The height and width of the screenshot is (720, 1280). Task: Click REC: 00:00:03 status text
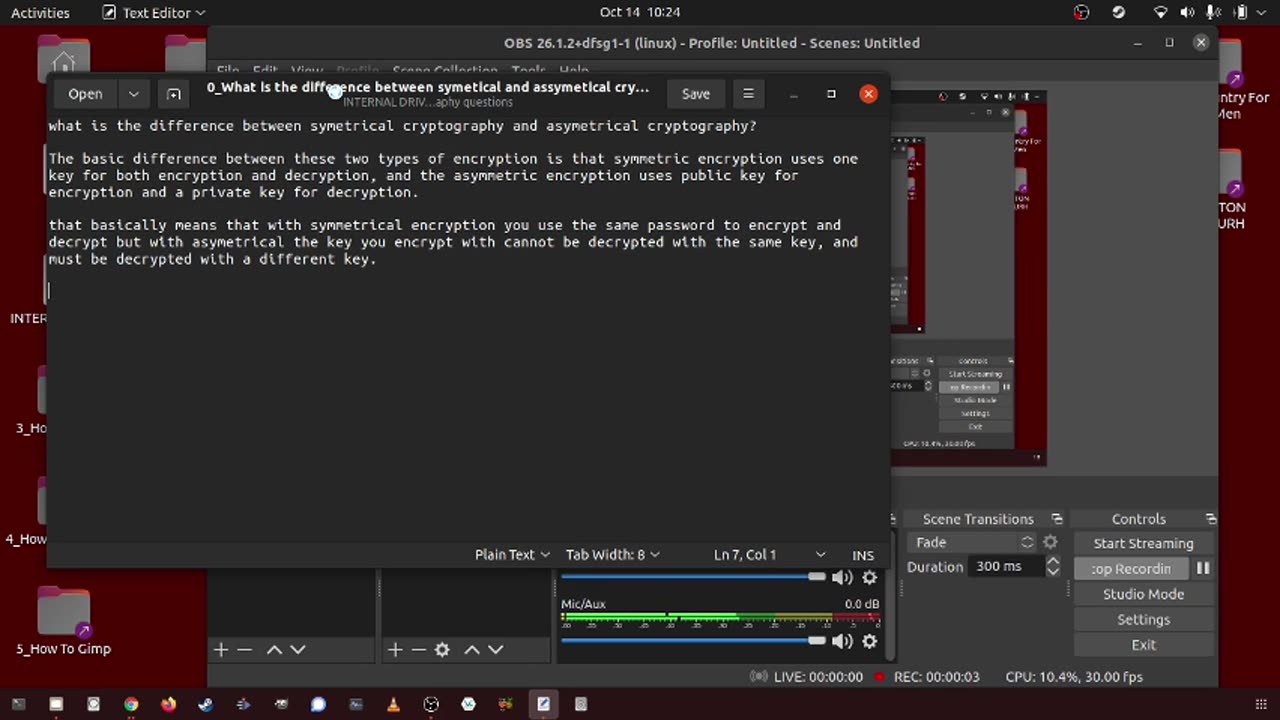[936, 677]
